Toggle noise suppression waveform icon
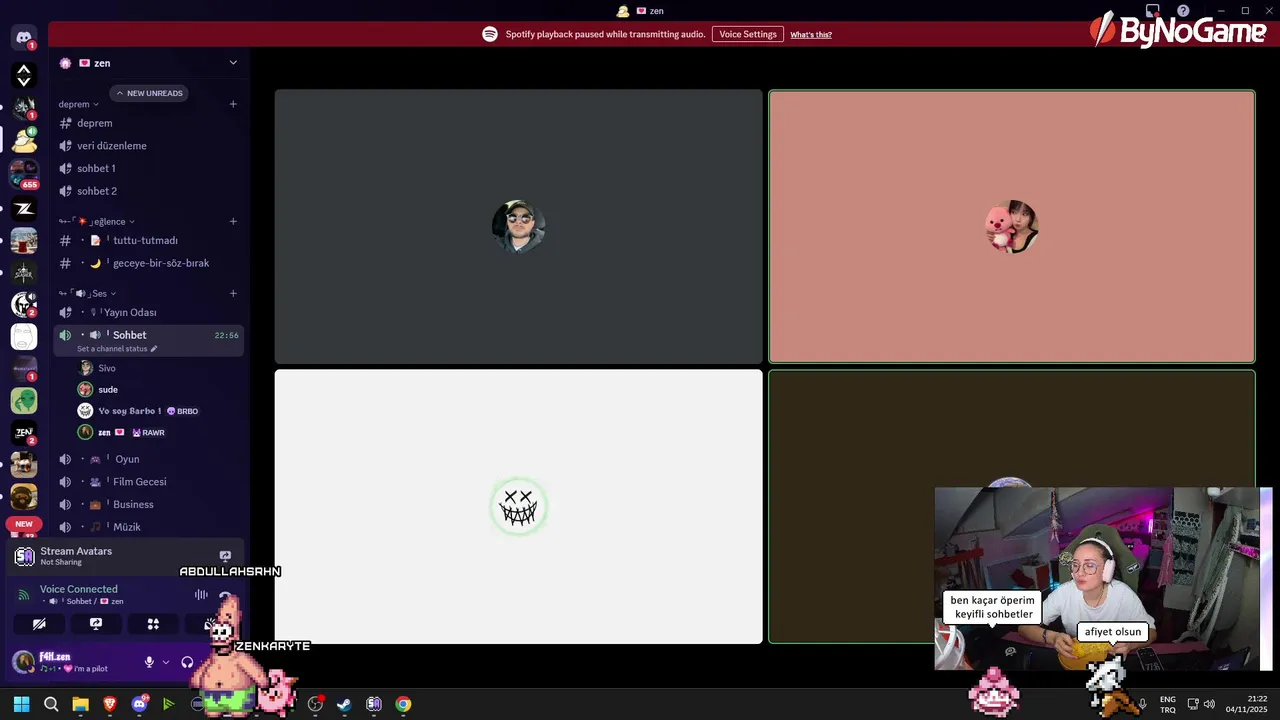 201,594
